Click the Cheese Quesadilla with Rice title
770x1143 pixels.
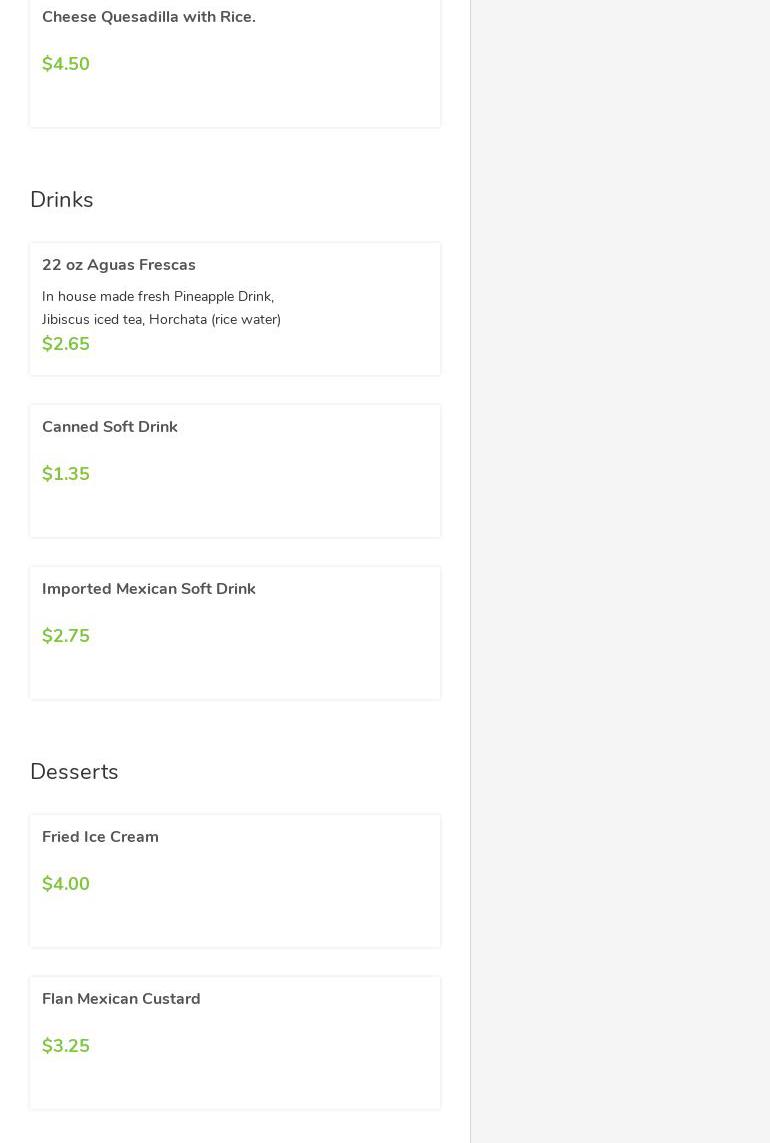(x=148, y=17)
